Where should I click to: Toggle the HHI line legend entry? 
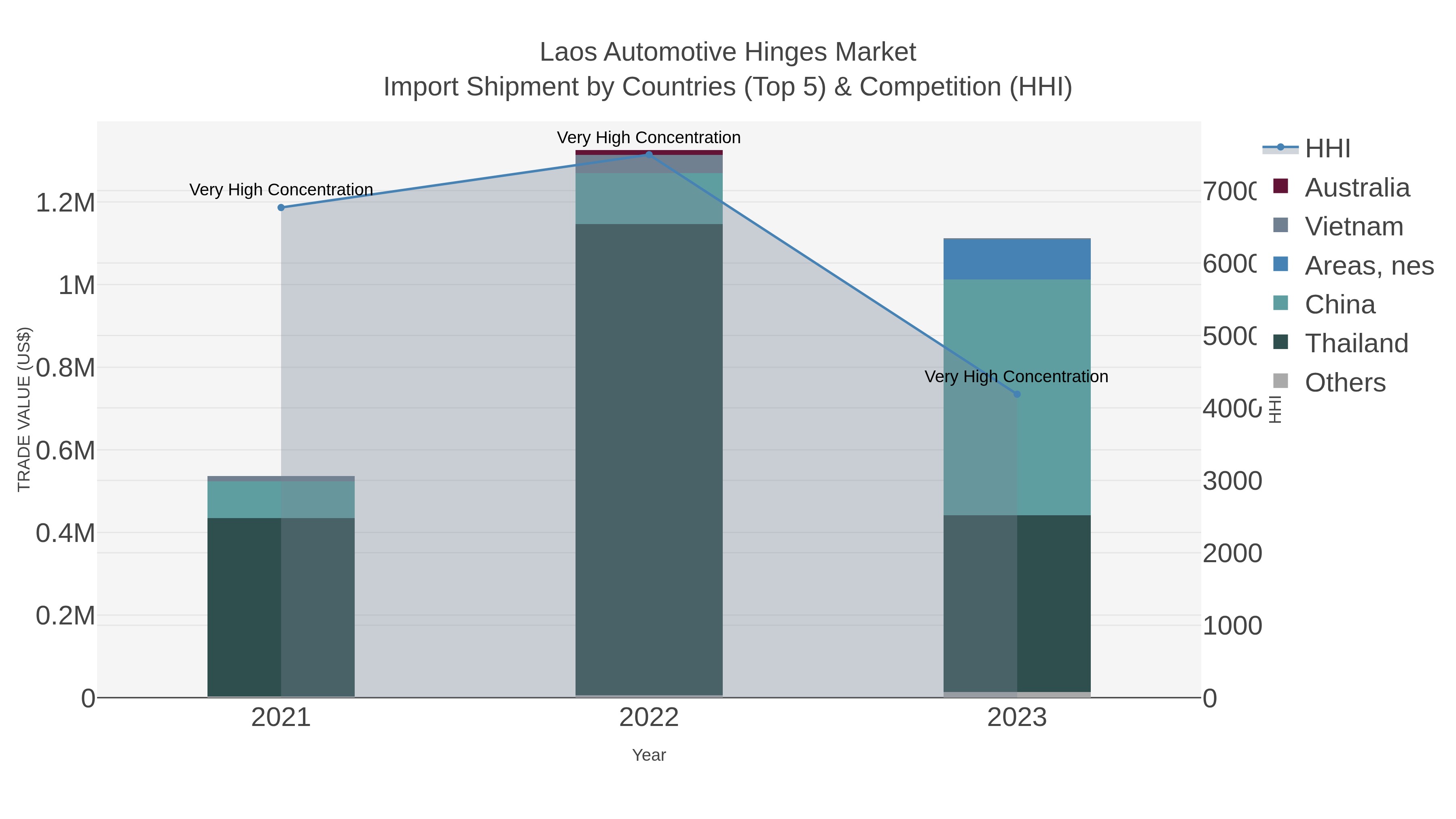[1306, 149]
